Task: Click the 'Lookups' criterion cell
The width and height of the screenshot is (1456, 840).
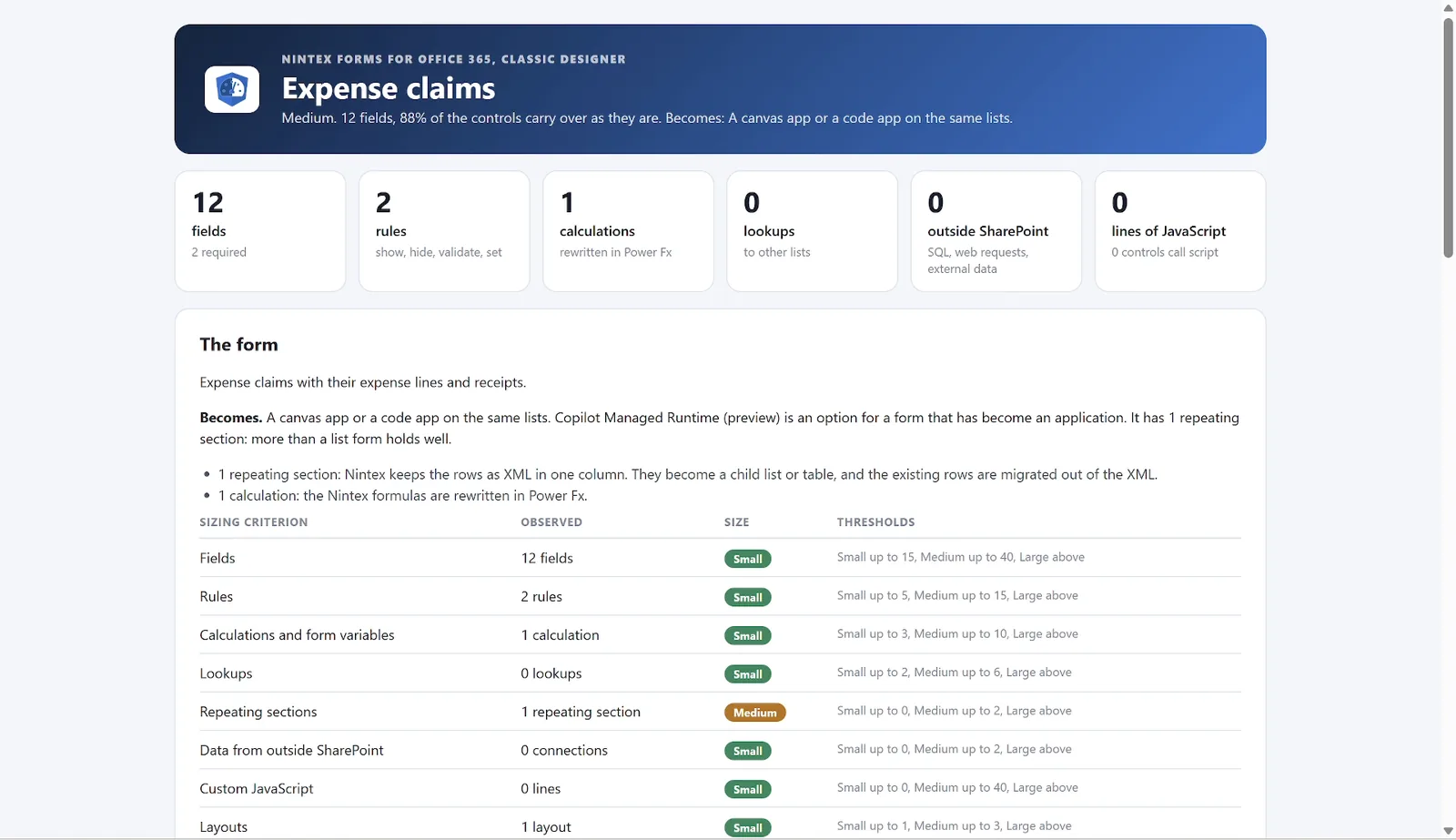Action: [x=227, y=673]
